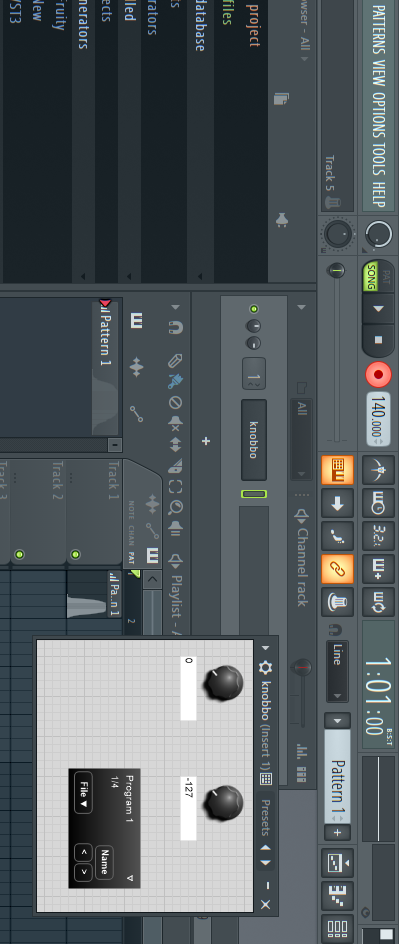Toggle the metronome icon in the toolbar
The image size is (399, 944).
pyautogui.click(x=379, y=470)
